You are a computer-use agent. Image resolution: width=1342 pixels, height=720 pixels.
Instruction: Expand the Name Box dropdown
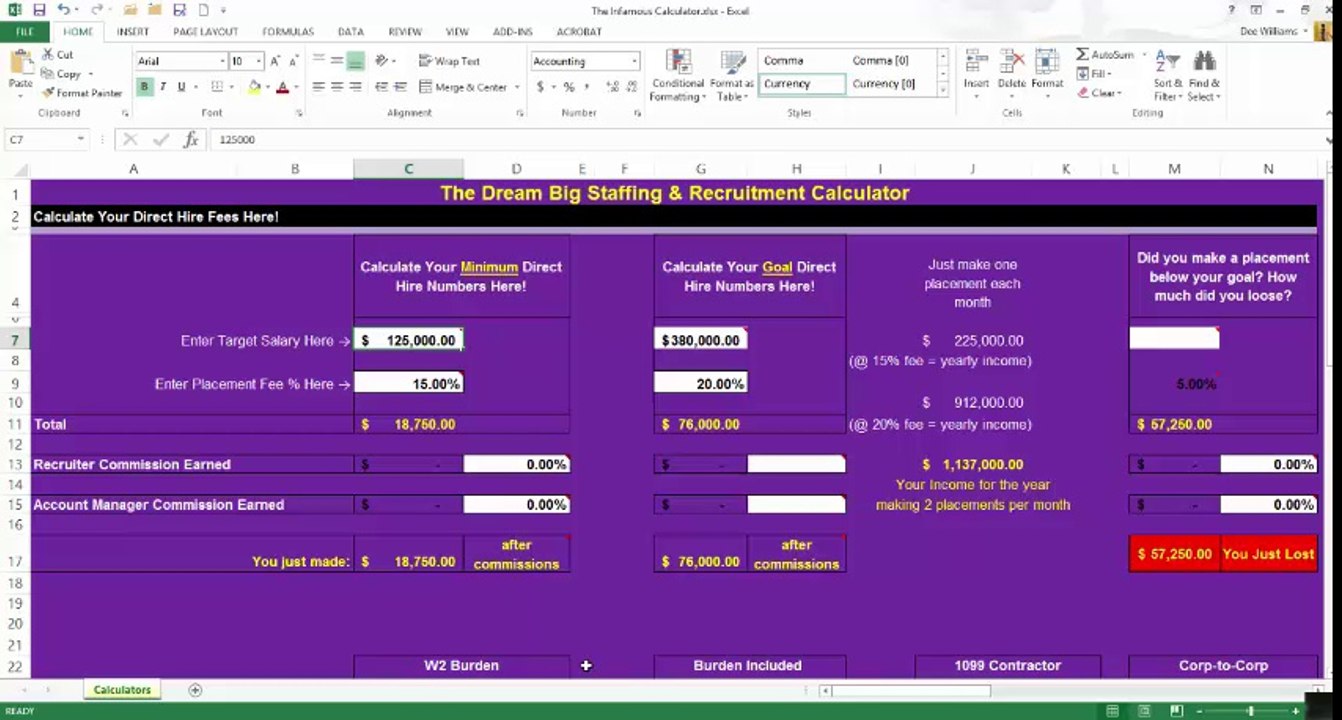tap(81, 140)
